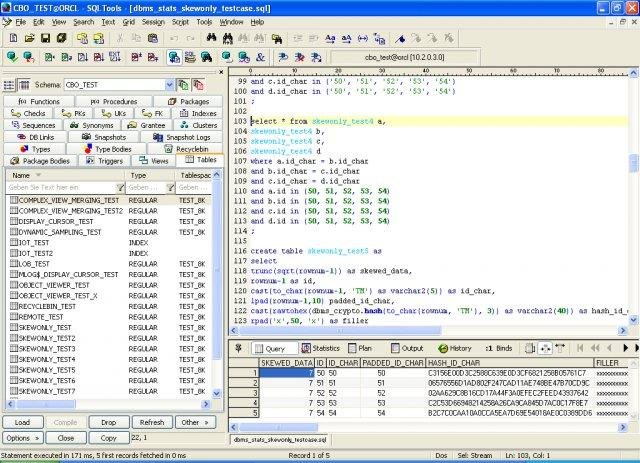Open the Options dropdown button
The height and width of the screenshot is (463, 640).
[21, 438]
